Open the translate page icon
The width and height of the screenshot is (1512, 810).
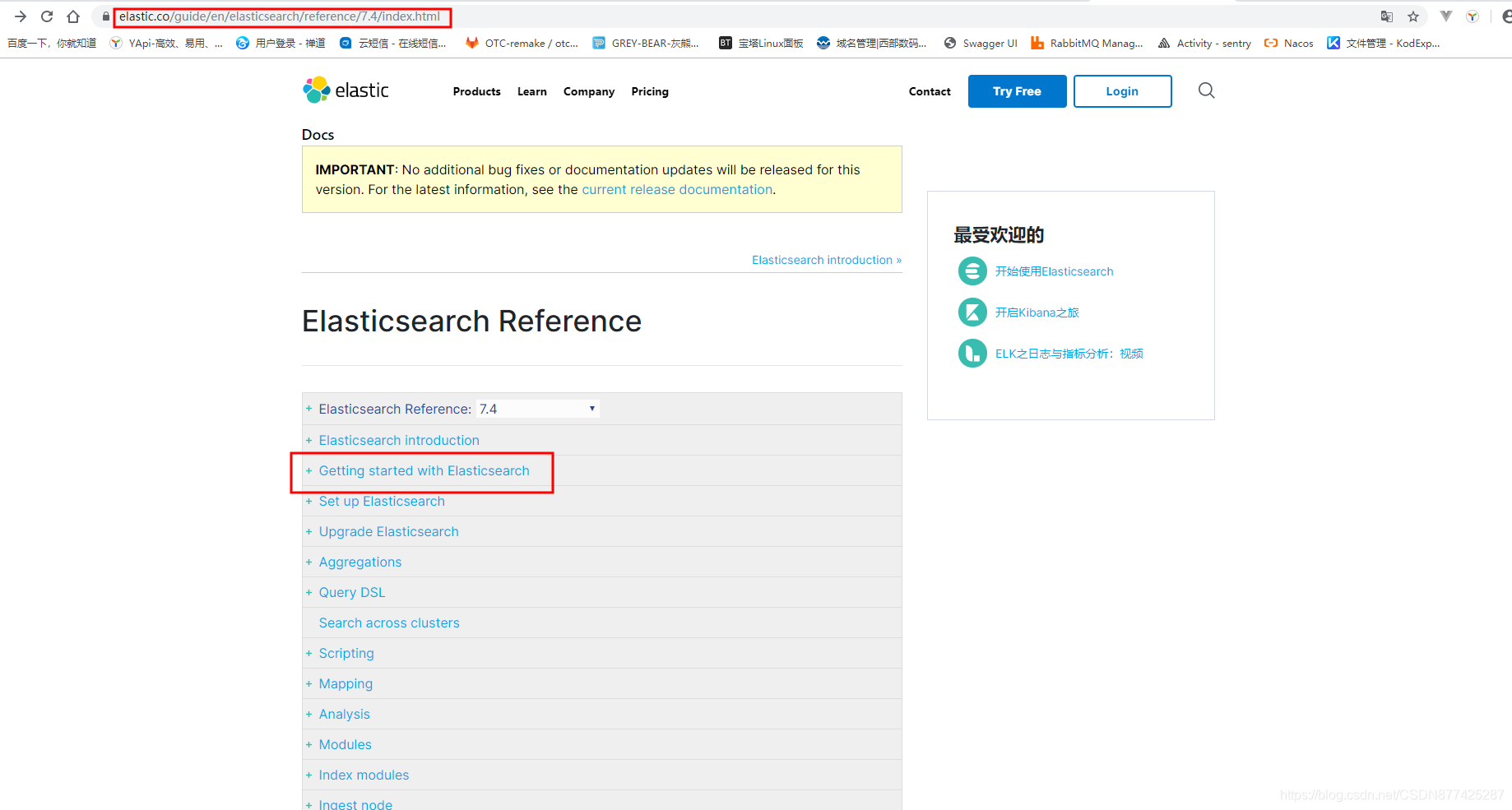point(1387,16)
